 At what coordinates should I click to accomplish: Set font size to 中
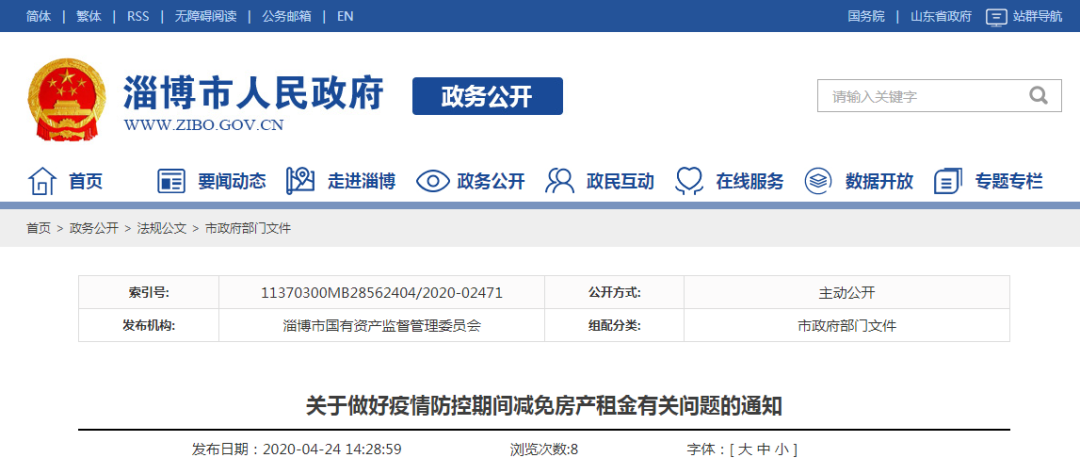tap(762, 450)
